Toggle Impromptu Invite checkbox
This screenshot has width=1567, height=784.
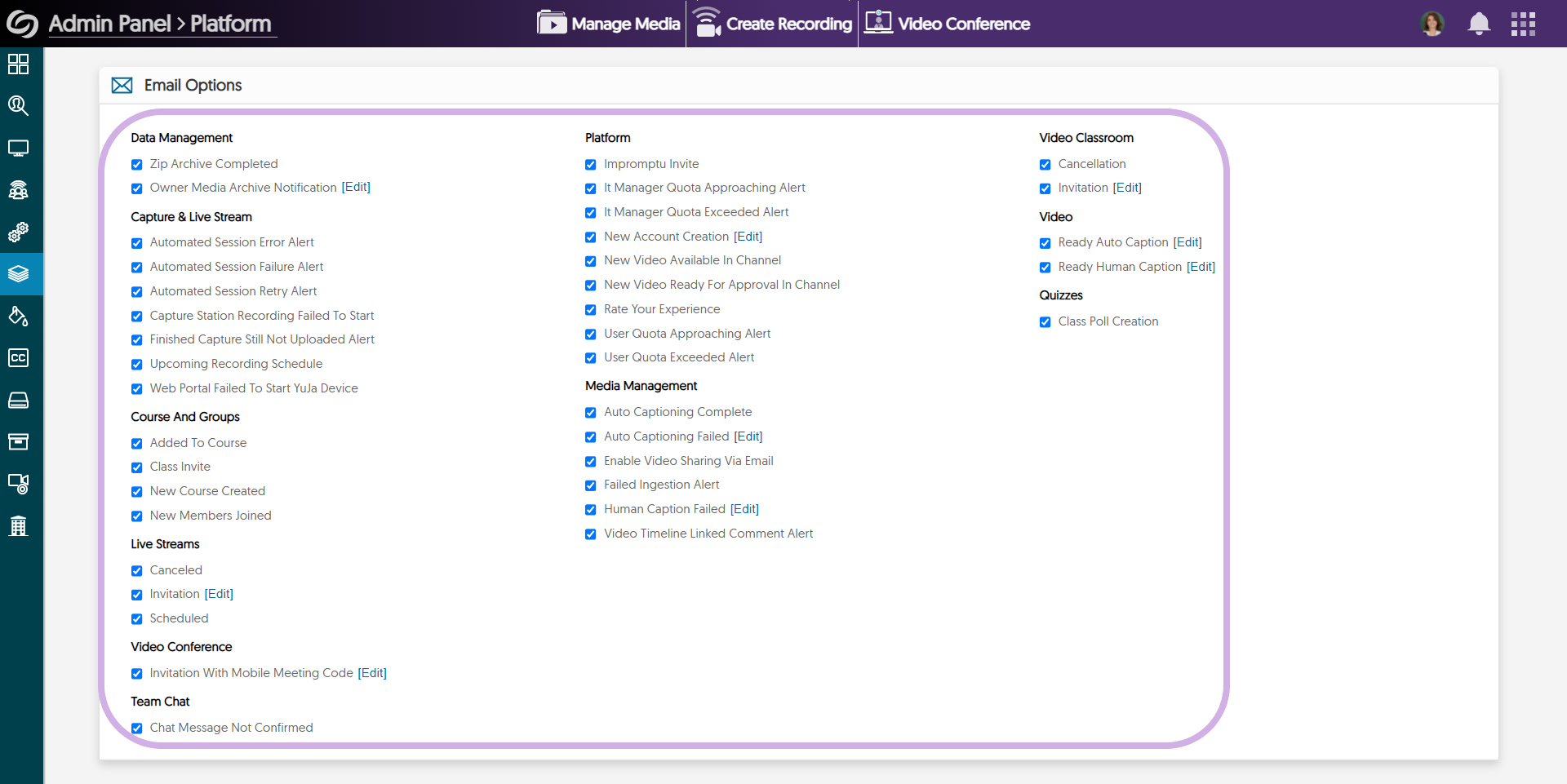tap(591, 165)
